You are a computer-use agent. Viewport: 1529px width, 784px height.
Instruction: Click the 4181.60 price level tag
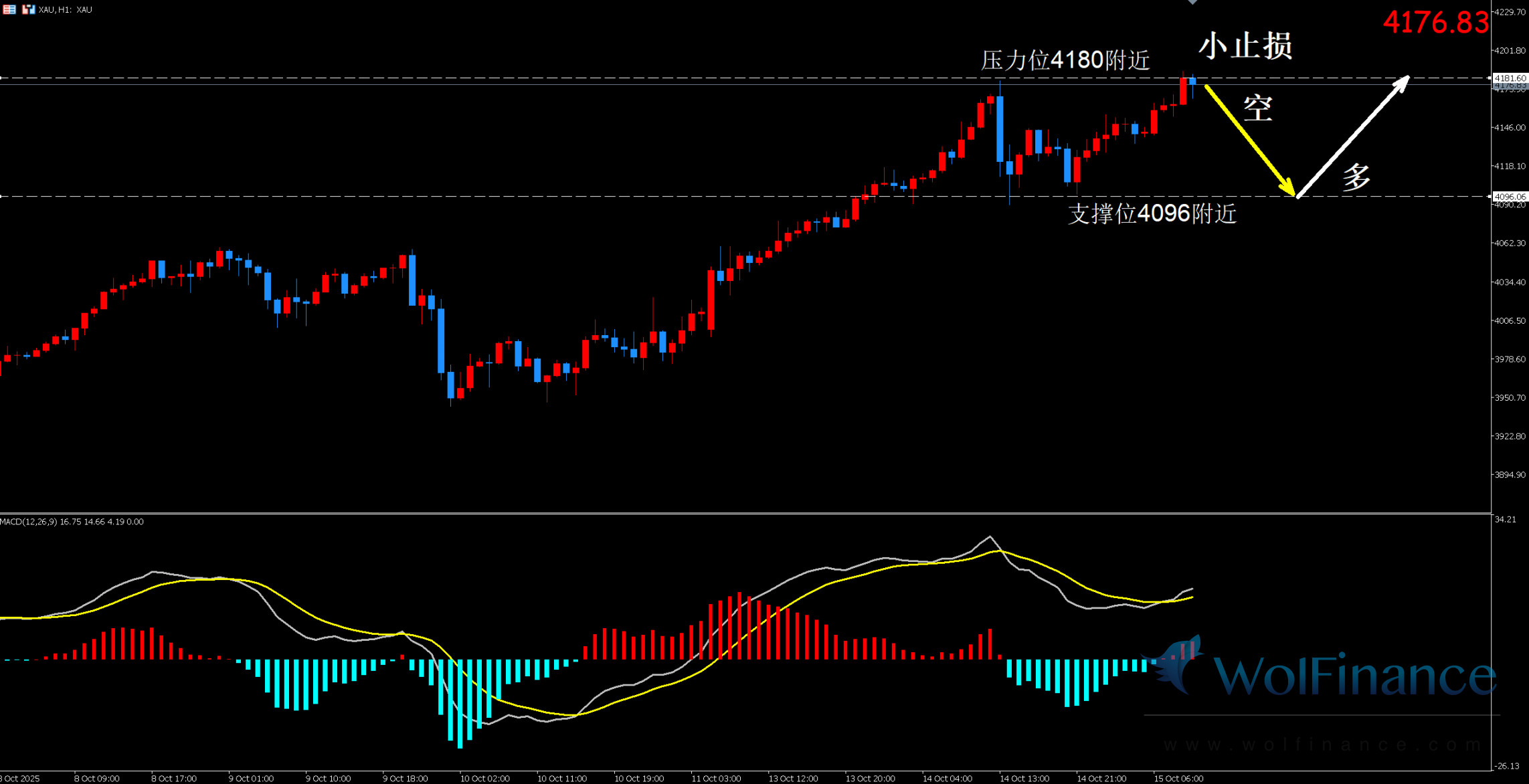coord(1510,78)
